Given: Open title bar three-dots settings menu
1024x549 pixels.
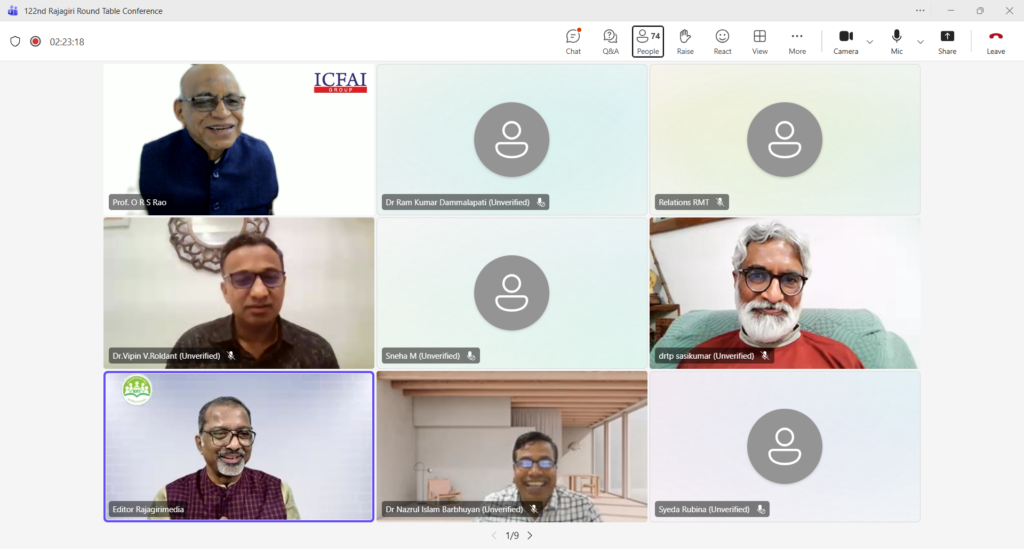Looking at the screenshot, I should click(920, 11).
